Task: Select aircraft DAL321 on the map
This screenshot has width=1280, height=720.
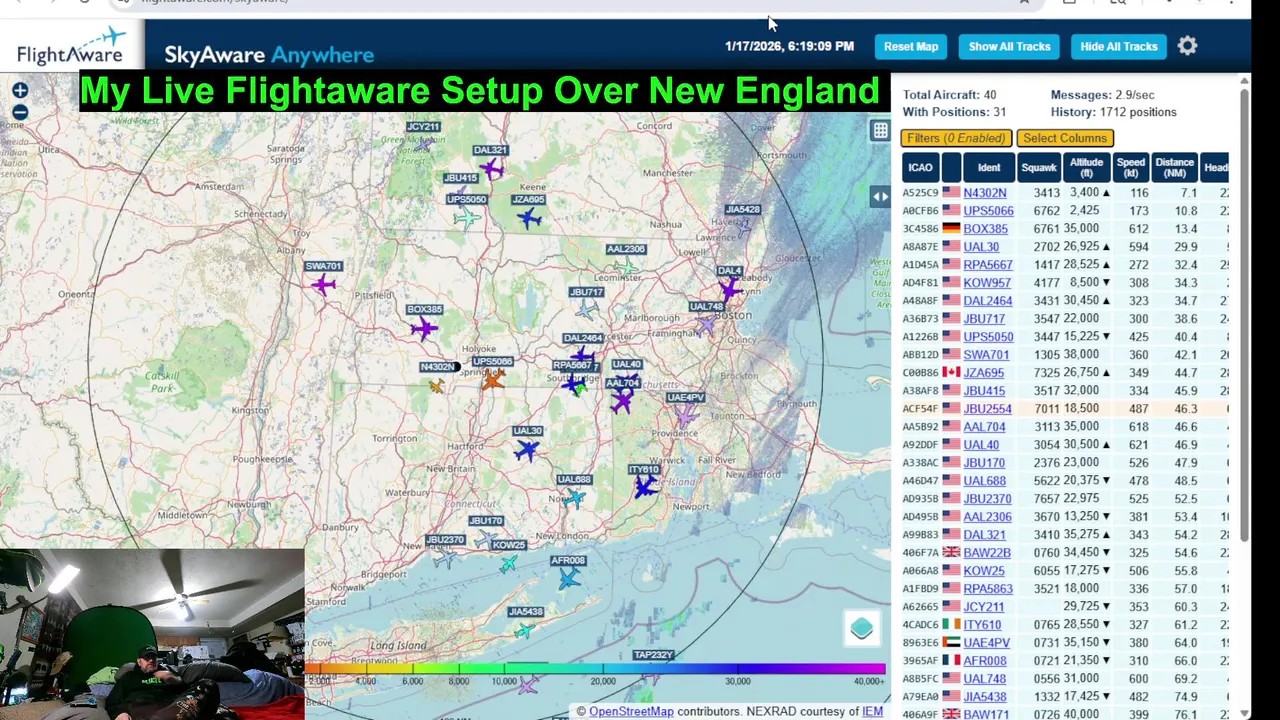Action: 491,169
